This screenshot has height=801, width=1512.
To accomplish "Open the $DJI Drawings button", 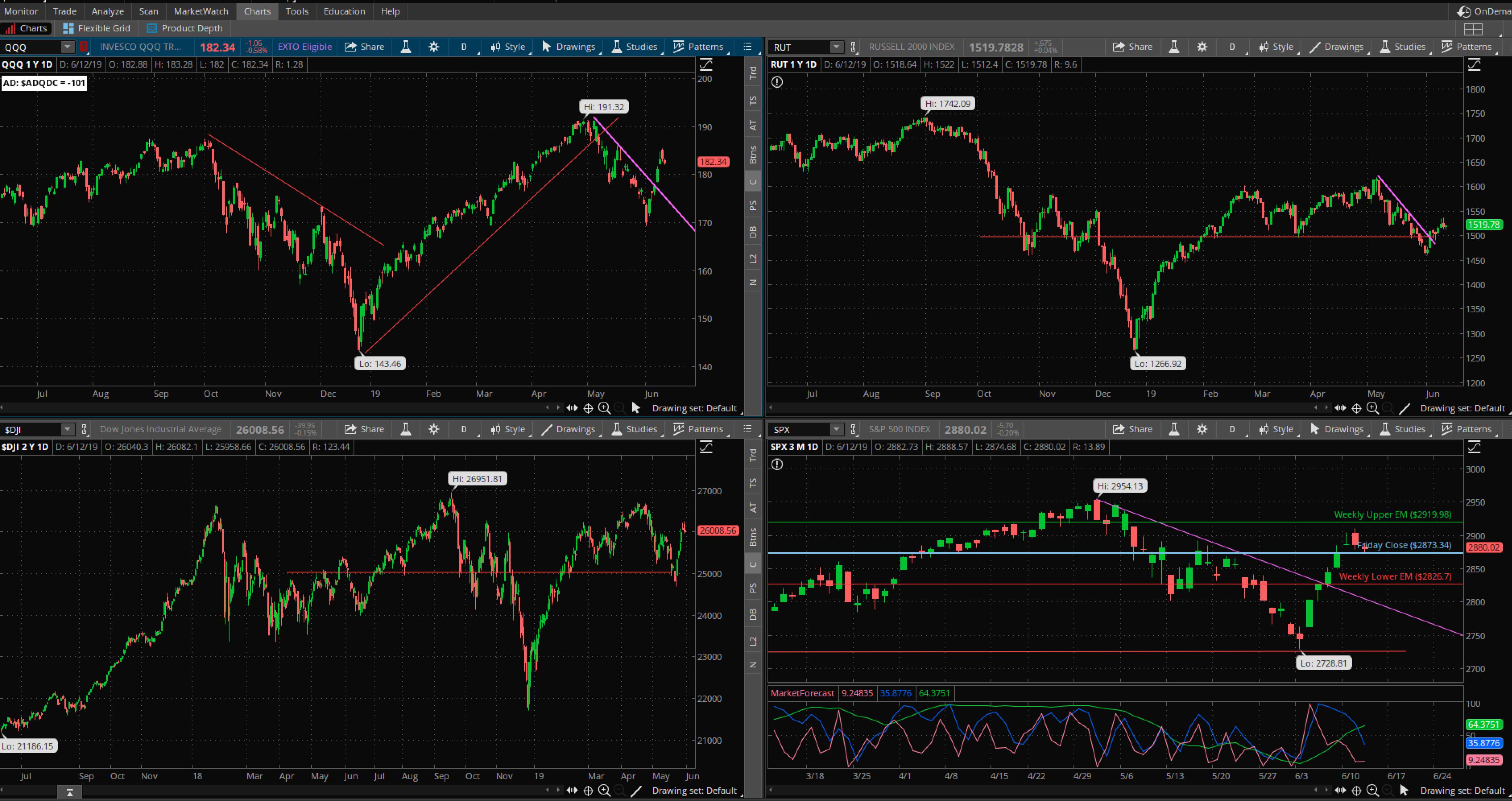I will pos(568,429).
